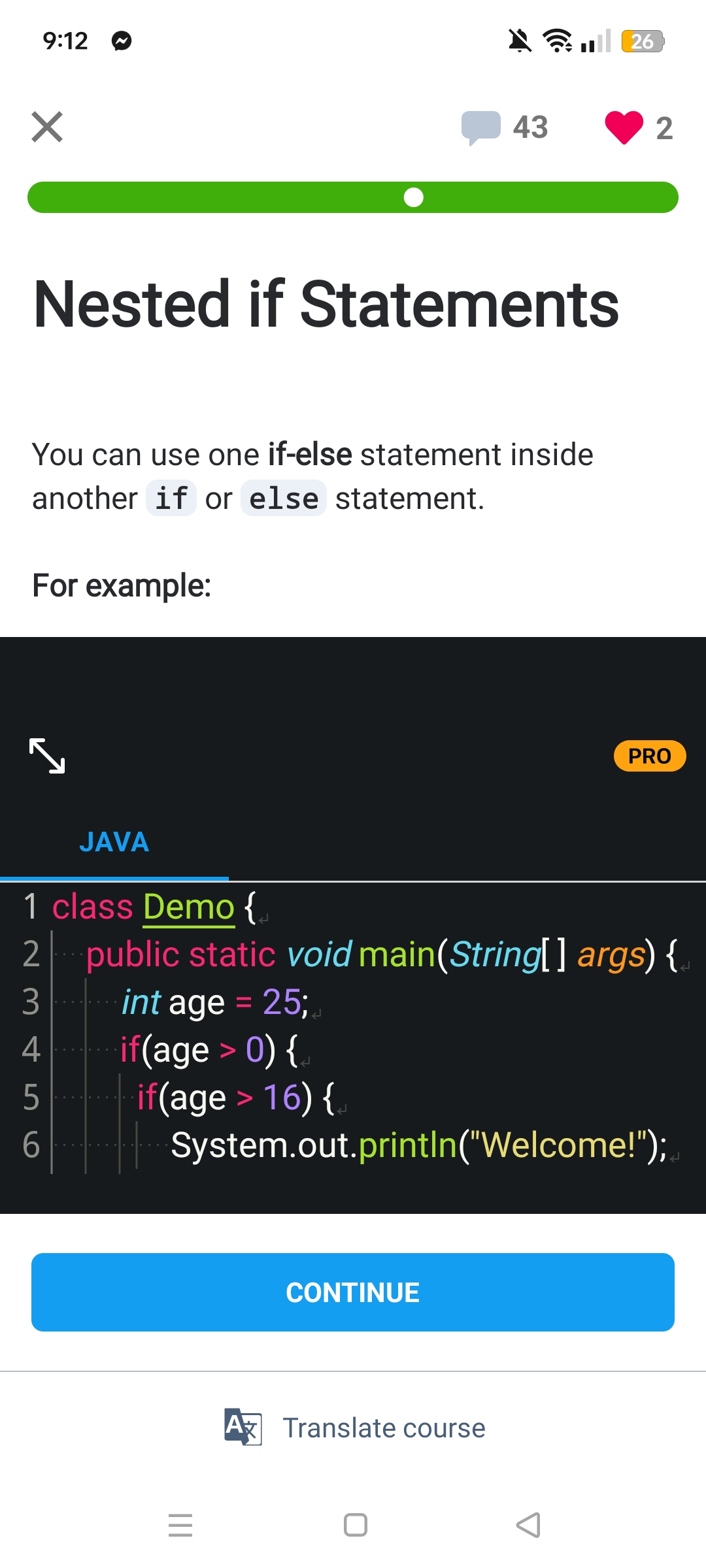Screen dimensions: 706x1568
Task: Open the Android recent apps menu
Action: (x=180, y=1525)
